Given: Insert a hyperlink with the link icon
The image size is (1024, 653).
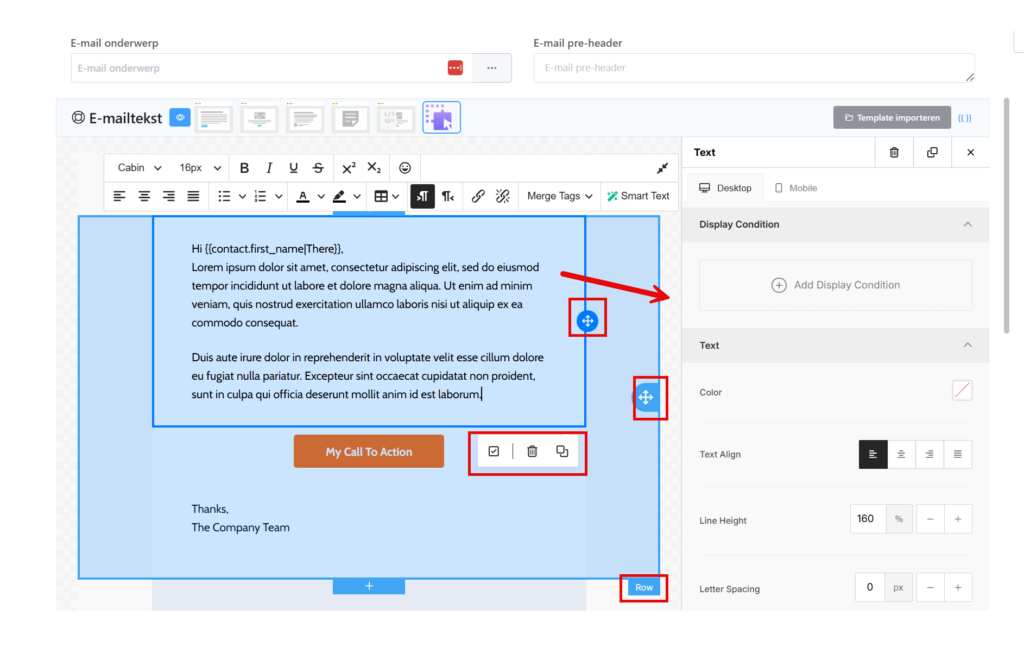Looking at the screenshot, I should pos(478,196).
